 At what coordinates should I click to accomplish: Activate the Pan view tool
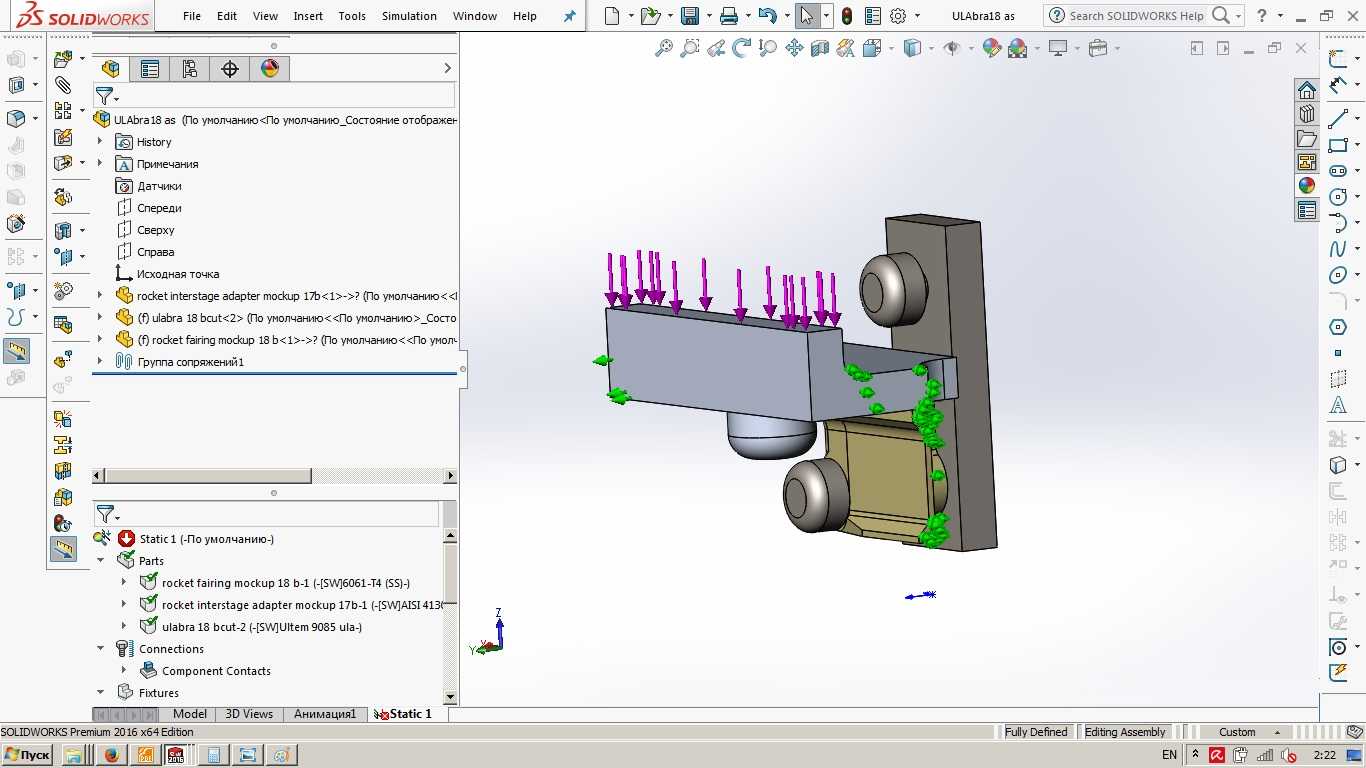coord(794,48)
